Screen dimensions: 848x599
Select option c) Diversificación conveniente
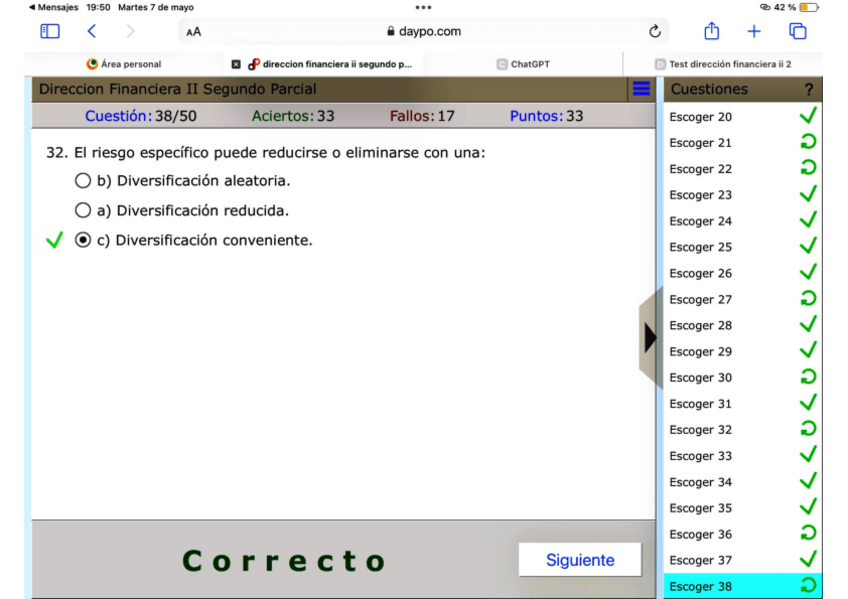[x=83, y=240]
